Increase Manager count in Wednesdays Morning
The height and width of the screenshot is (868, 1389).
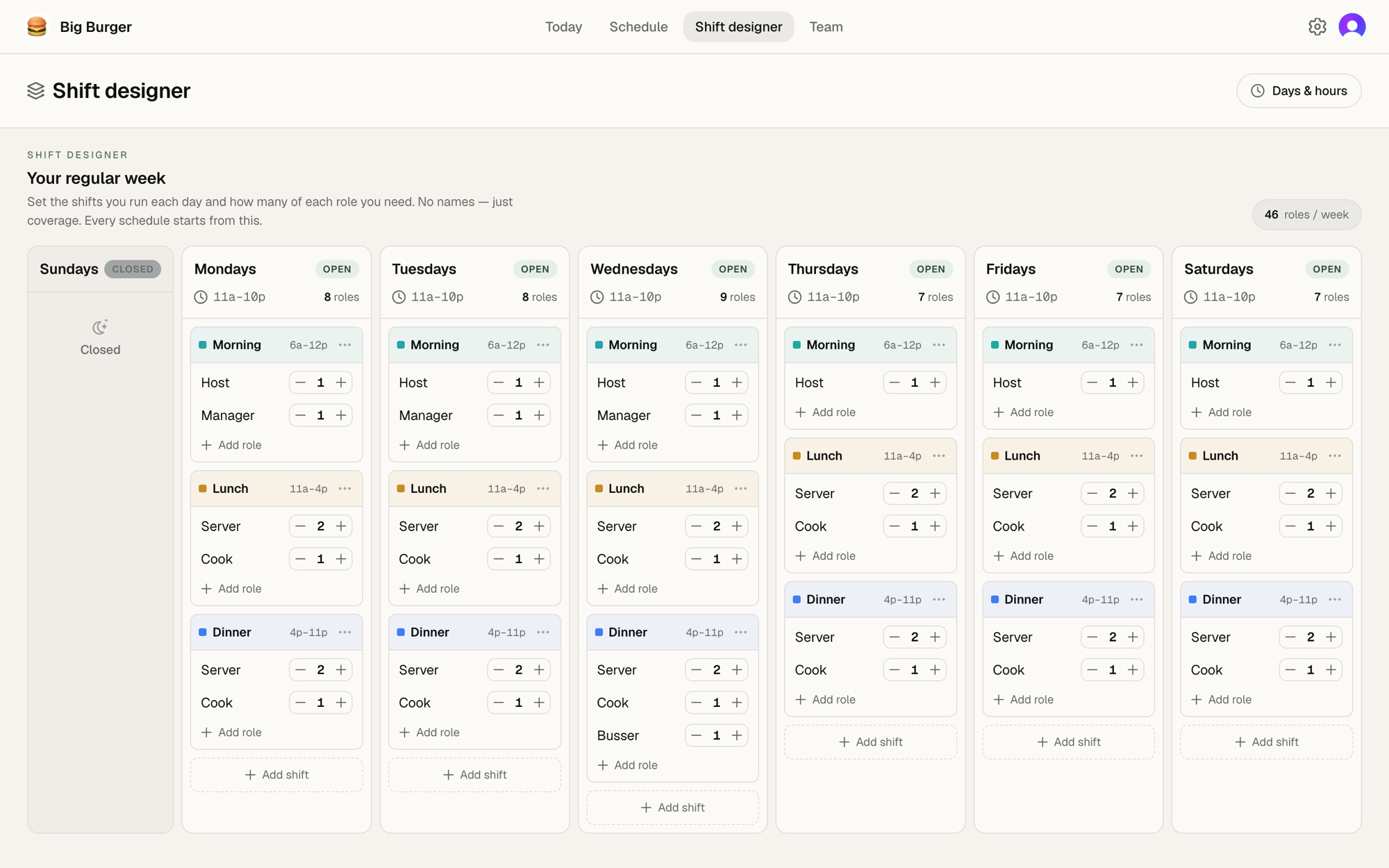(737, 415)
